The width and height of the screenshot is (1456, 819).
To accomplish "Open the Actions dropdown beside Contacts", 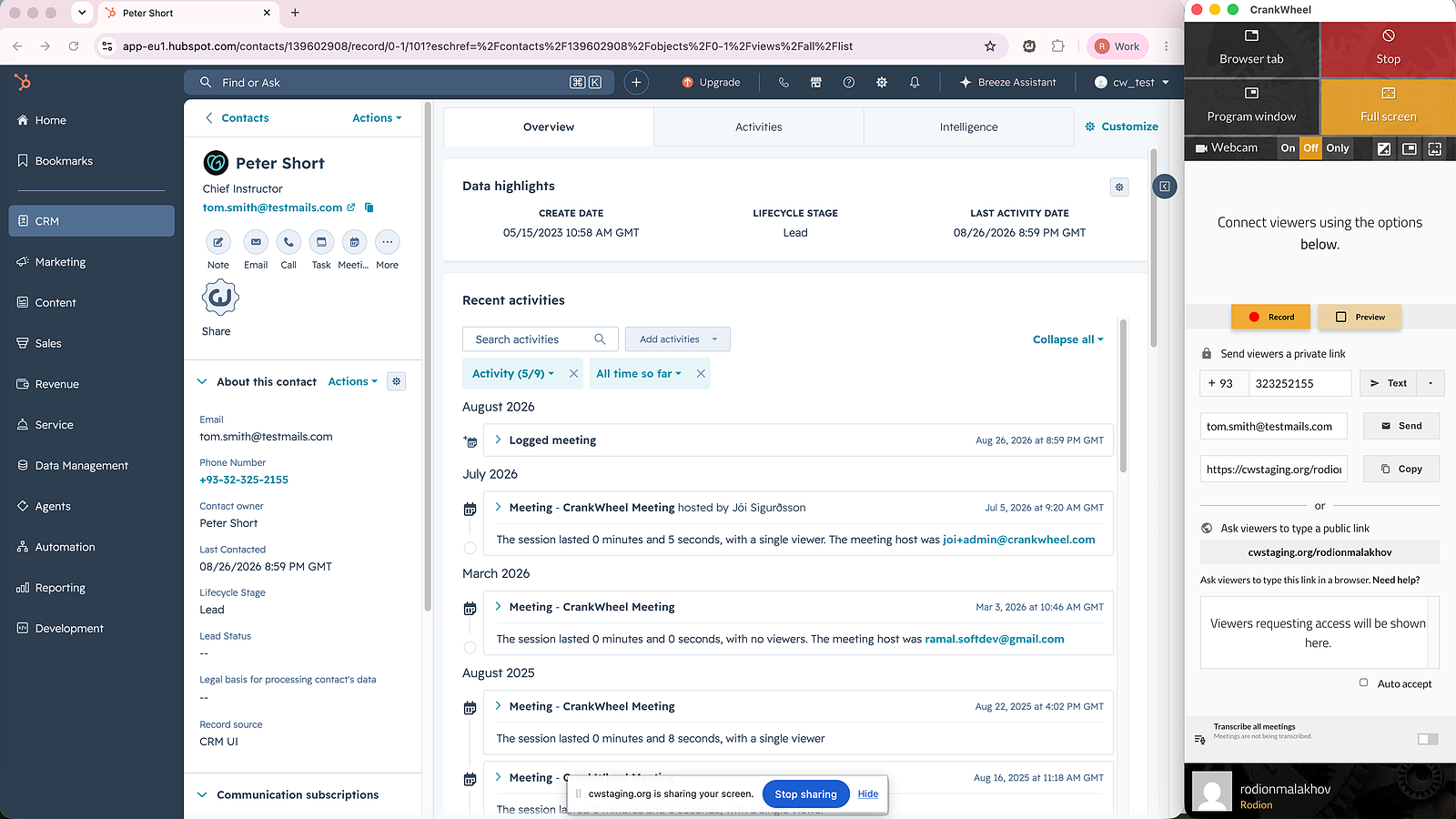I will coord(377,118).
